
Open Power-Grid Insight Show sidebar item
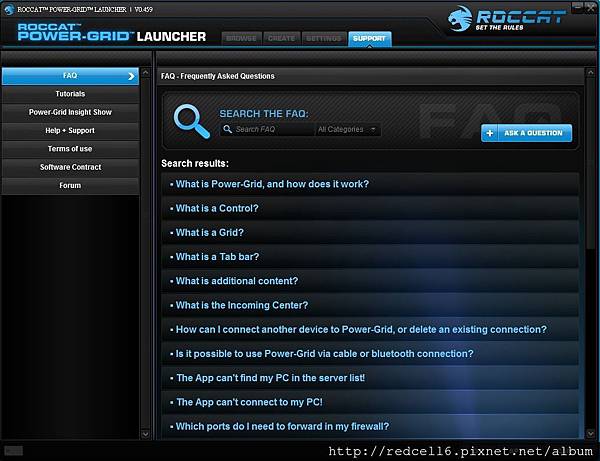point(70,112)
